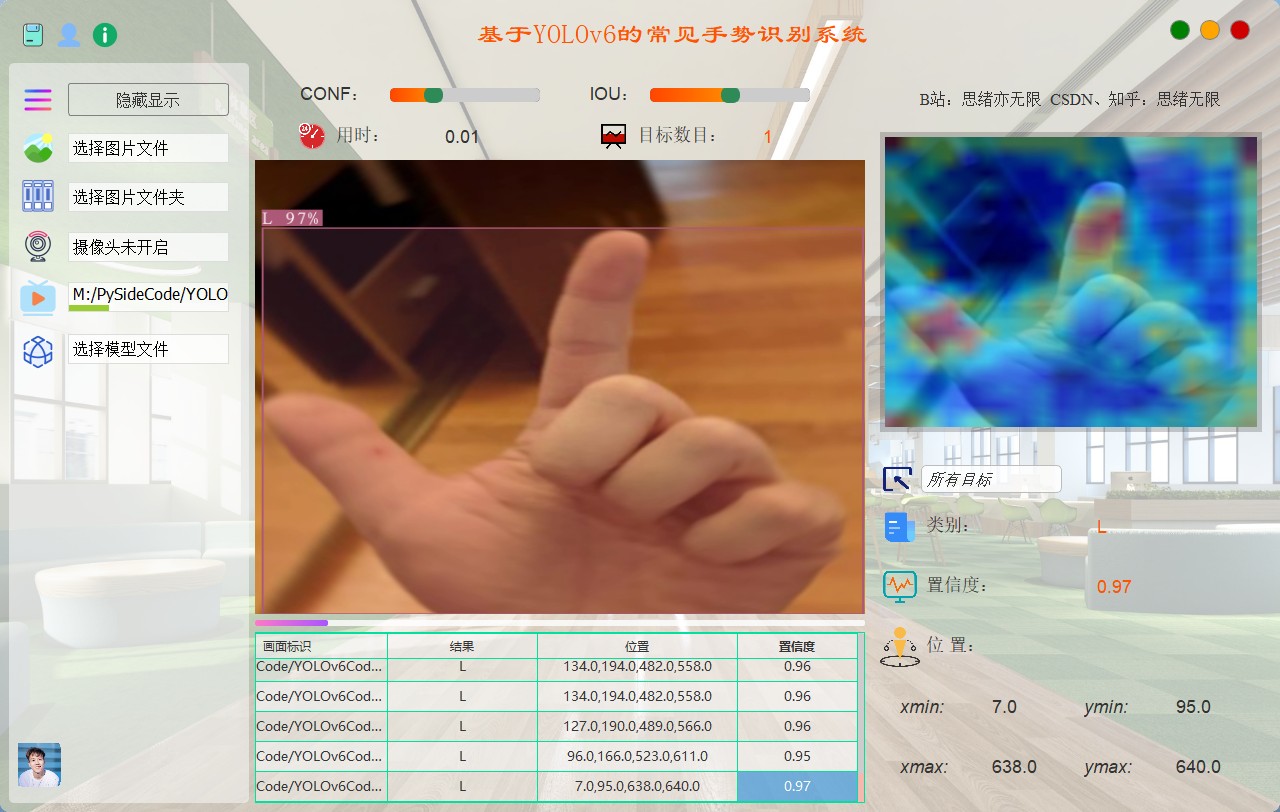Click the webcam icon beside 摄像头未开启
This screenshot has width=1280, height=812.
38,245
